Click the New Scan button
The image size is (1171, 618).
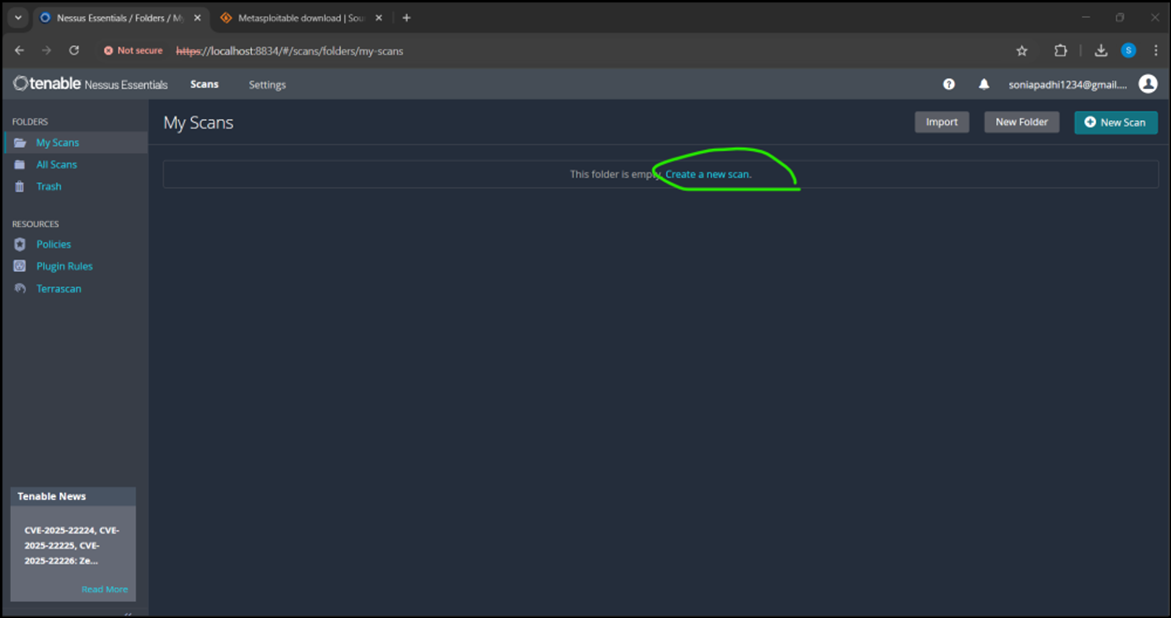pos(1116,122)
